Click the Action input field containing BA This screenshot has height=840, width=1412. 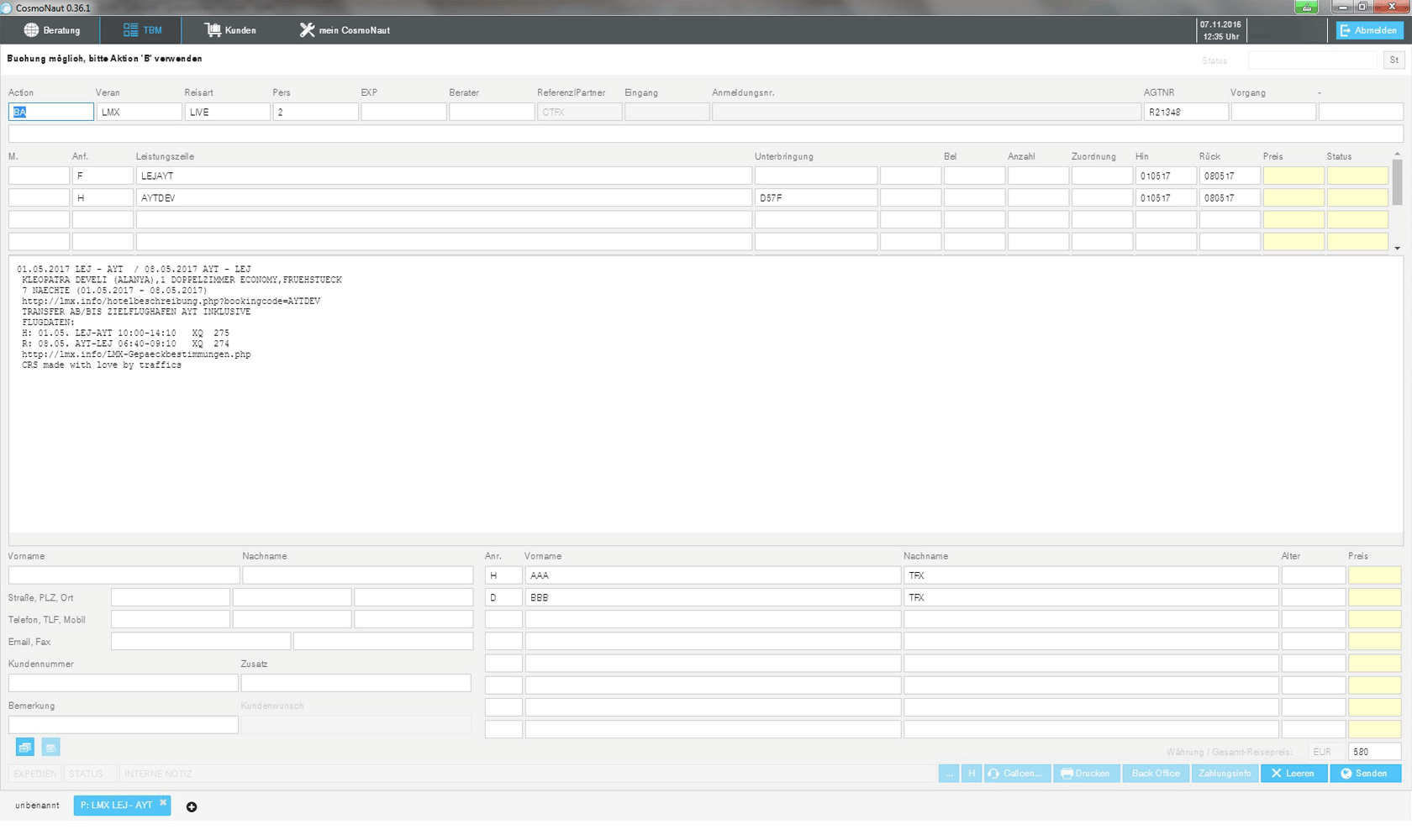(51, 112)
